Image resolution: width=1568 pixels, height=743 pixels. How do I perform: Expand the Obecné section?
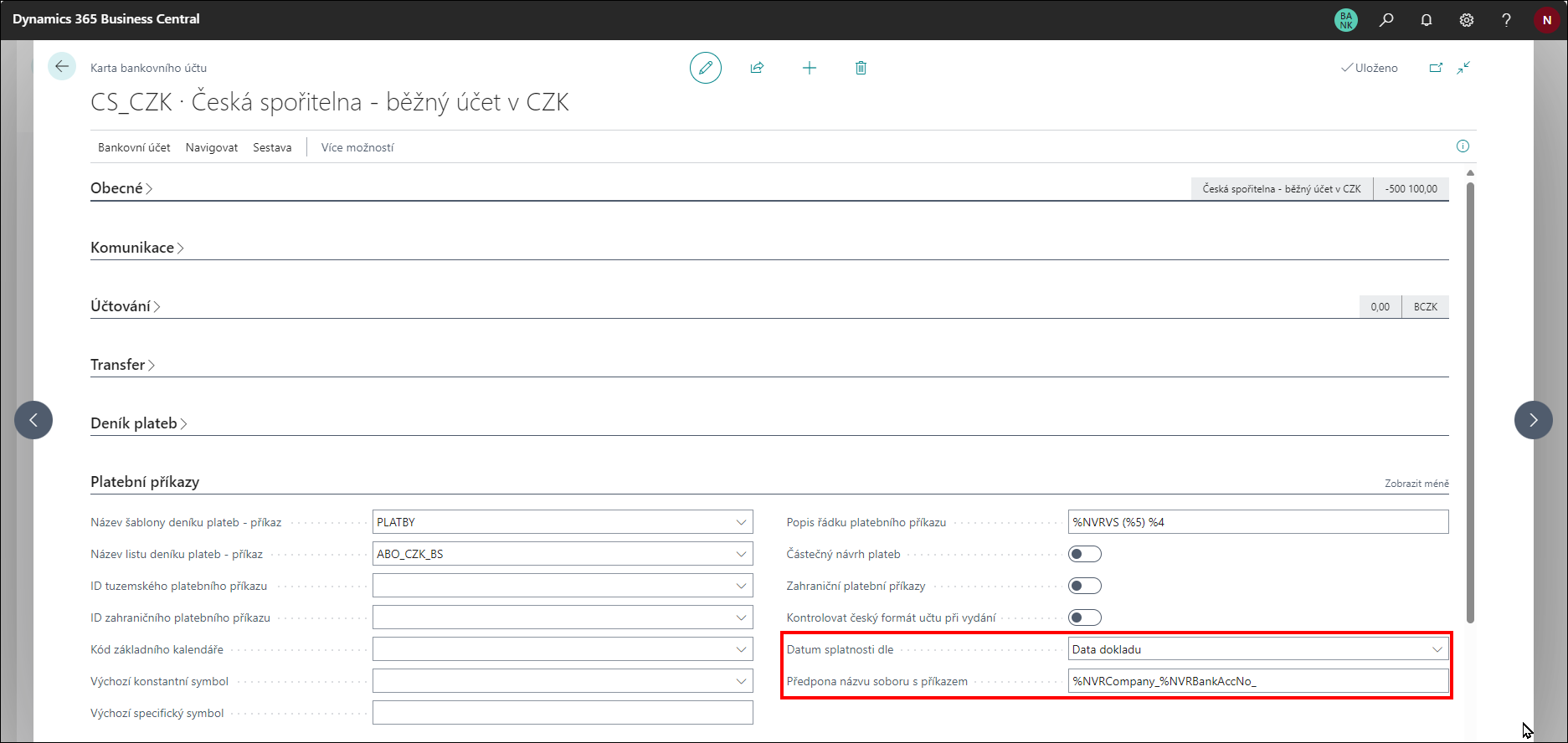click(121, 188)
